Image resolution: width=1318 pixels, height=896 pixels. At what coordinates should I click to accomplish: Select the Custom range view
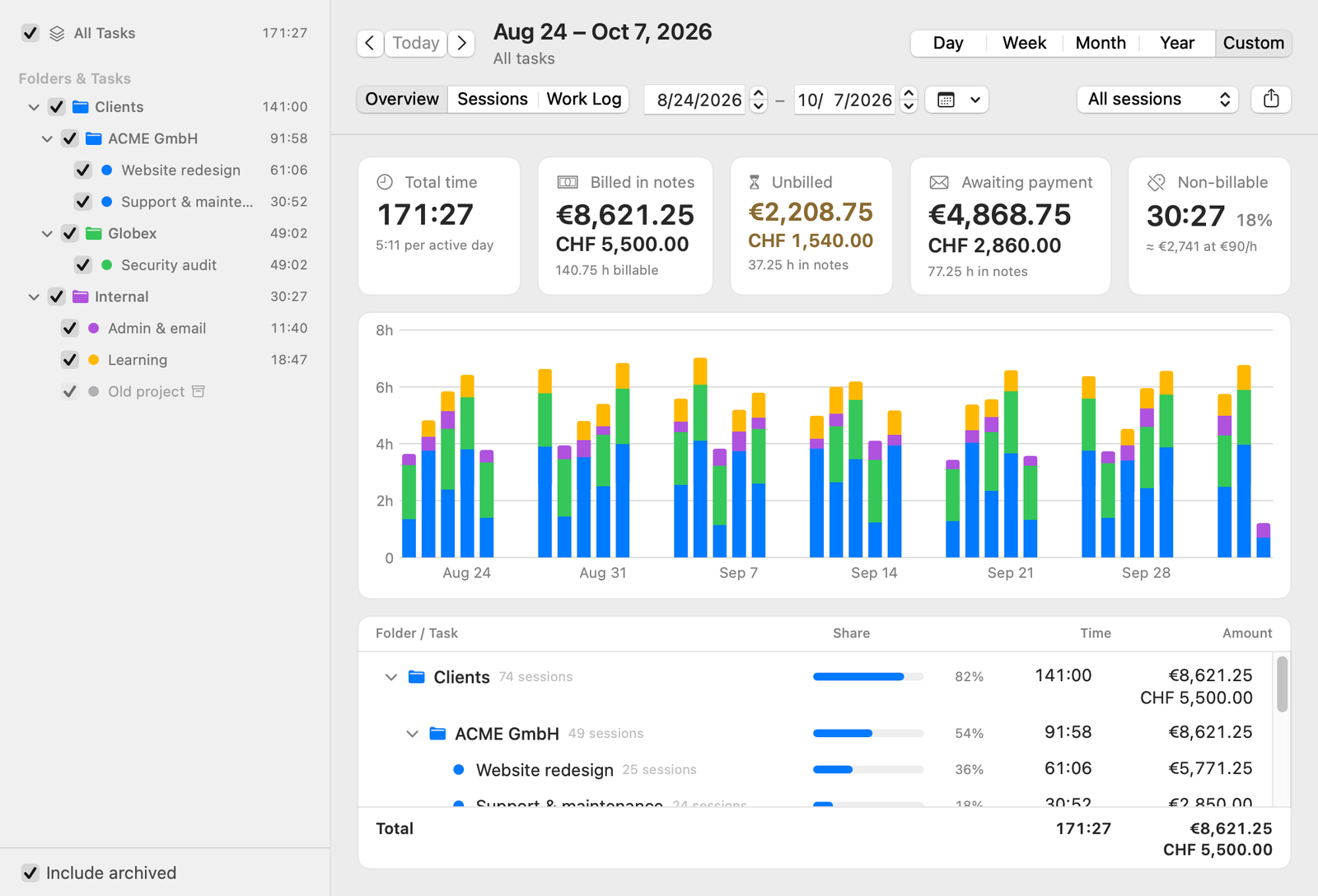point(1254,43)
